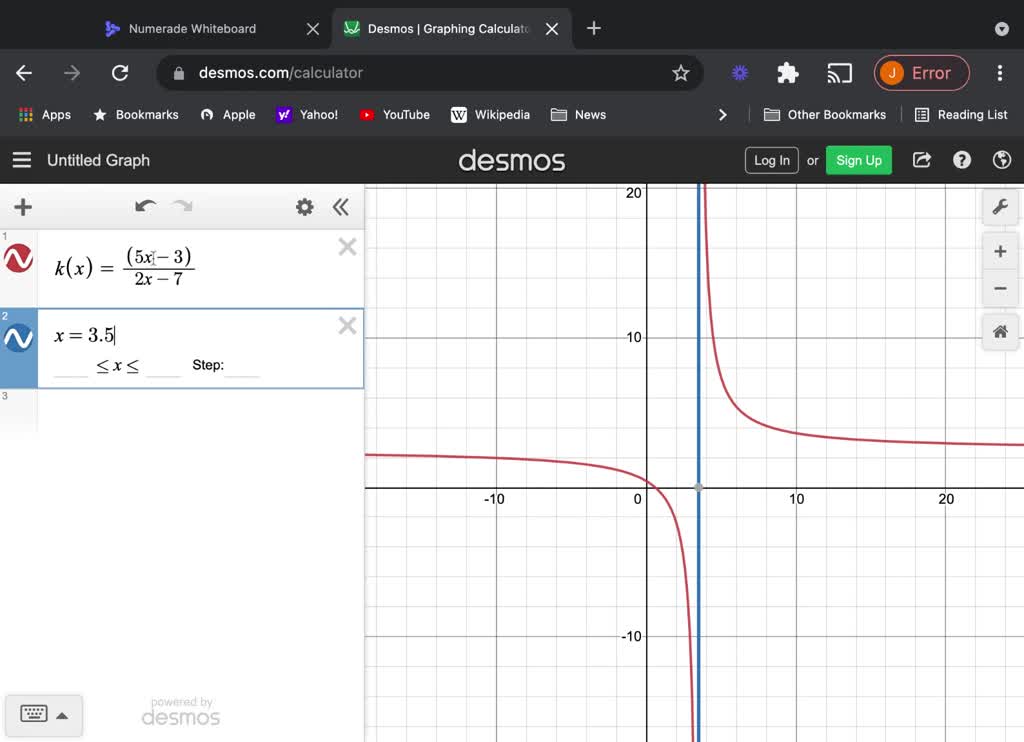Viewport: 1024px width, 742px height.
Task: Open the help question mark icon
Action: [x=961, y=160]
